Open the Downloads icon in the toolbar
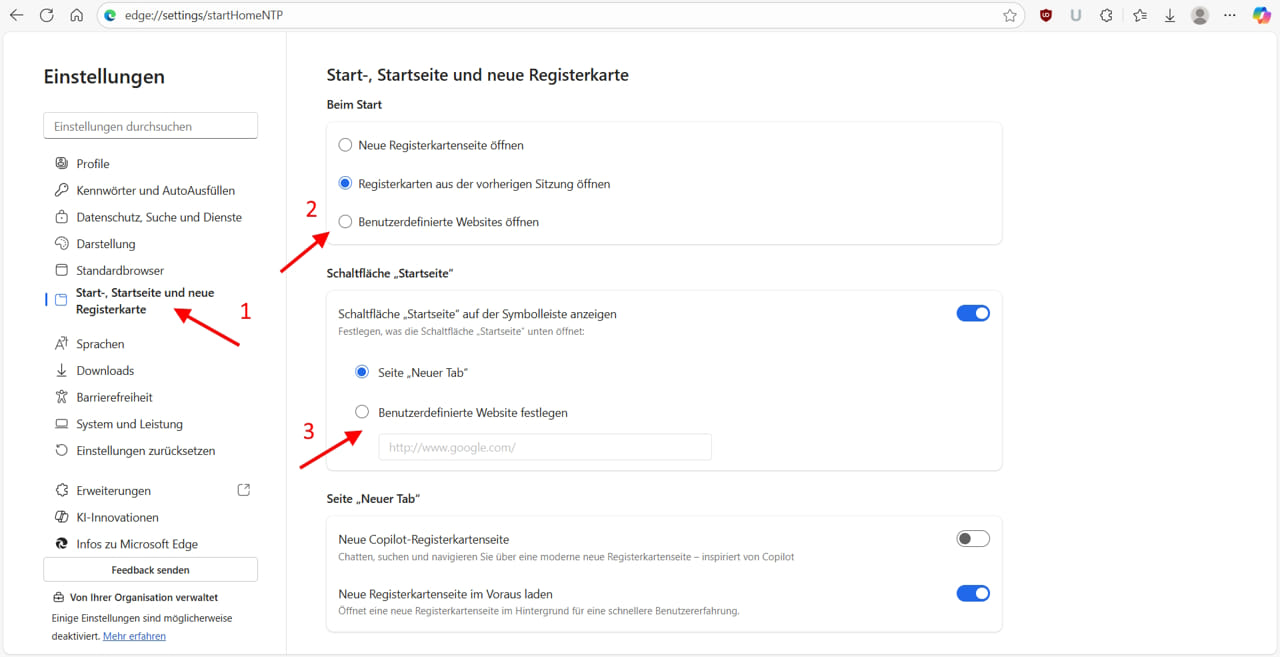 [x=1170, y=15]
